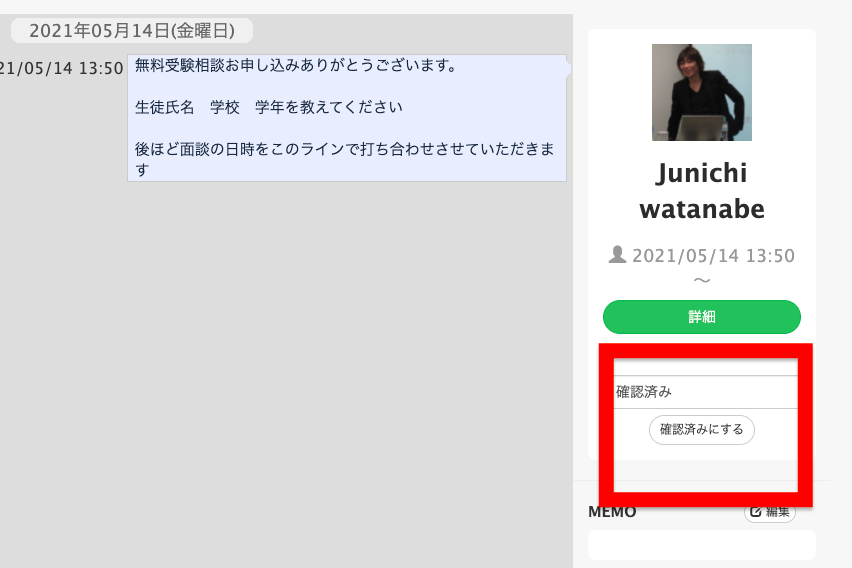
Task: Click the MEMO section heading
Action: 612,512
